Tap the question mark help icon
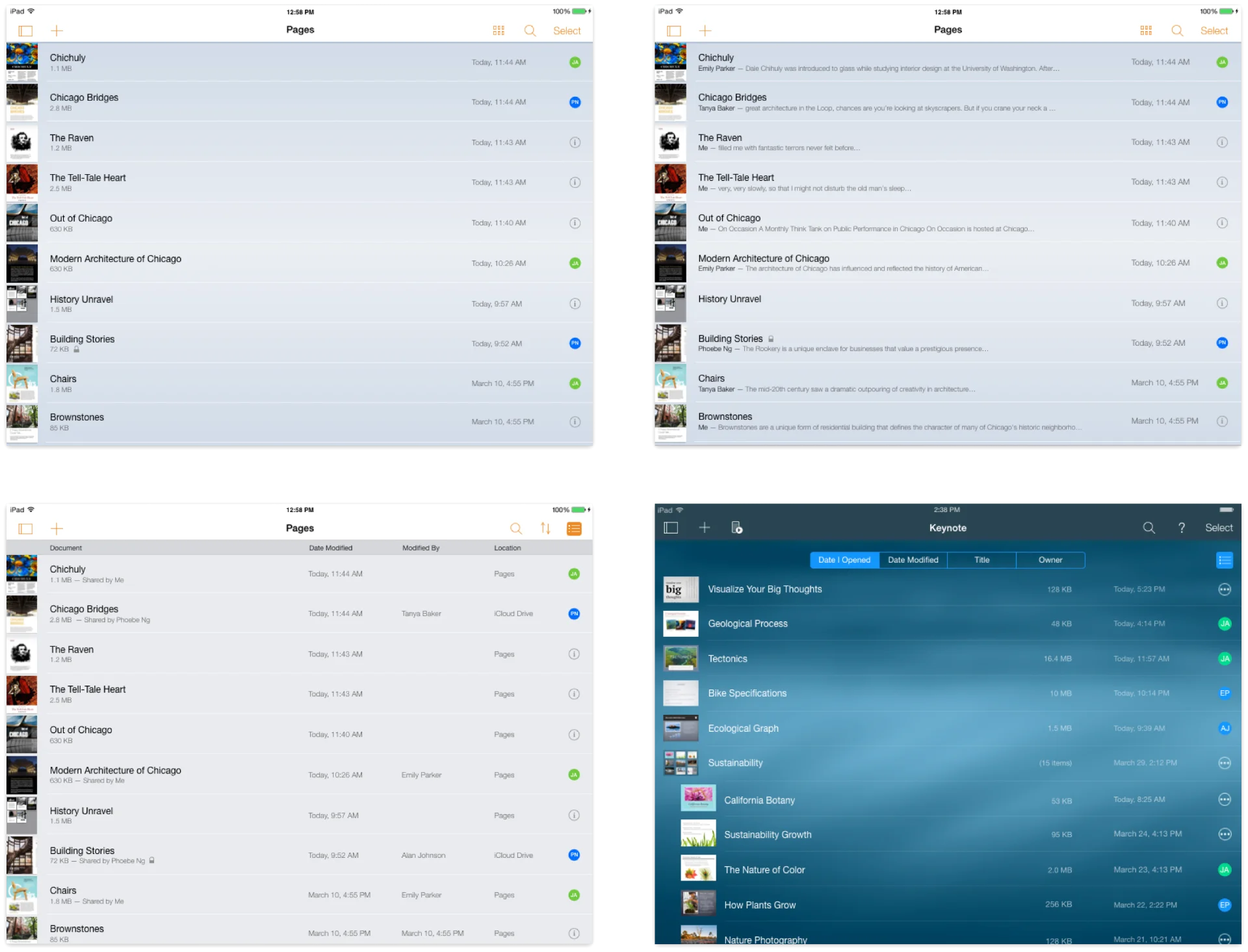This screenshot has width=1248, height=952. tap(1182, 528)
